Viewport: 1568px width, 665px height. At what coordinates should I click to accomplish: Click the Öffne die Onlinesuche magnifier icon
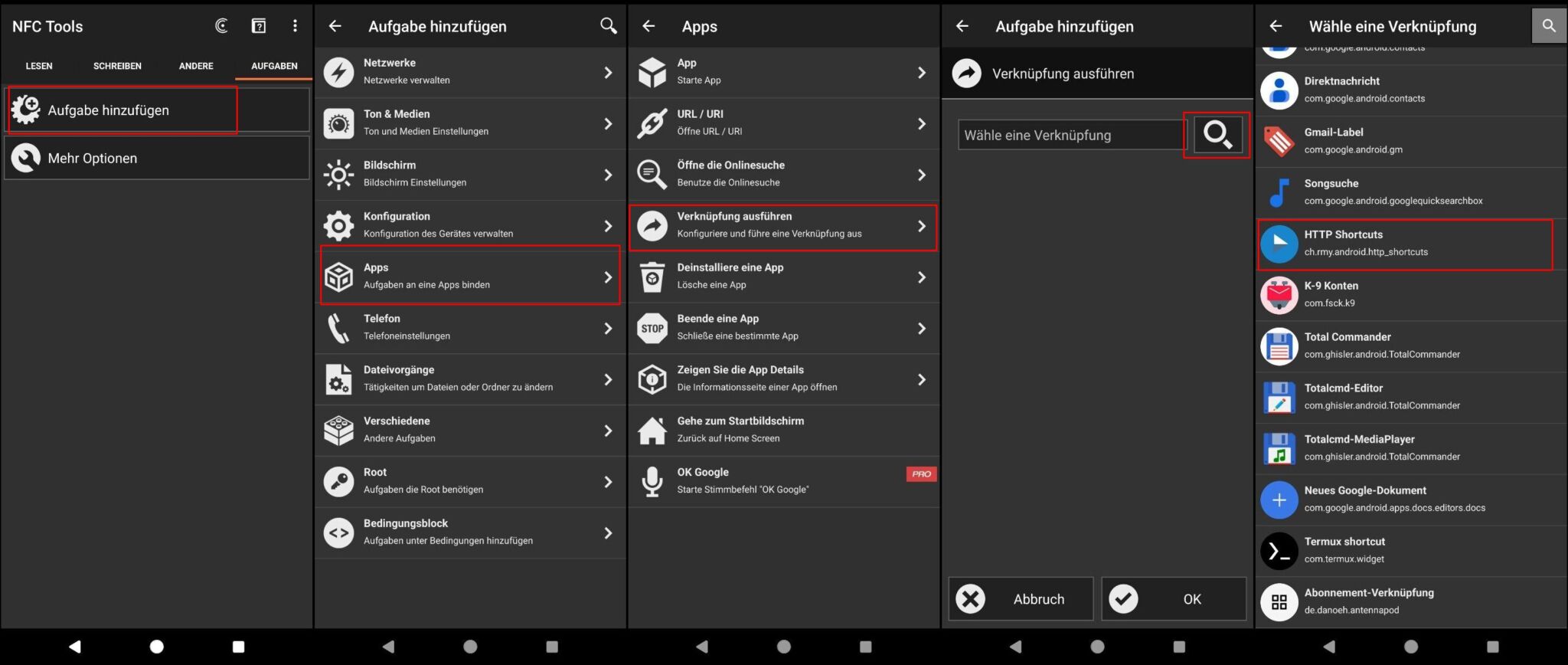tap(652, 175)
